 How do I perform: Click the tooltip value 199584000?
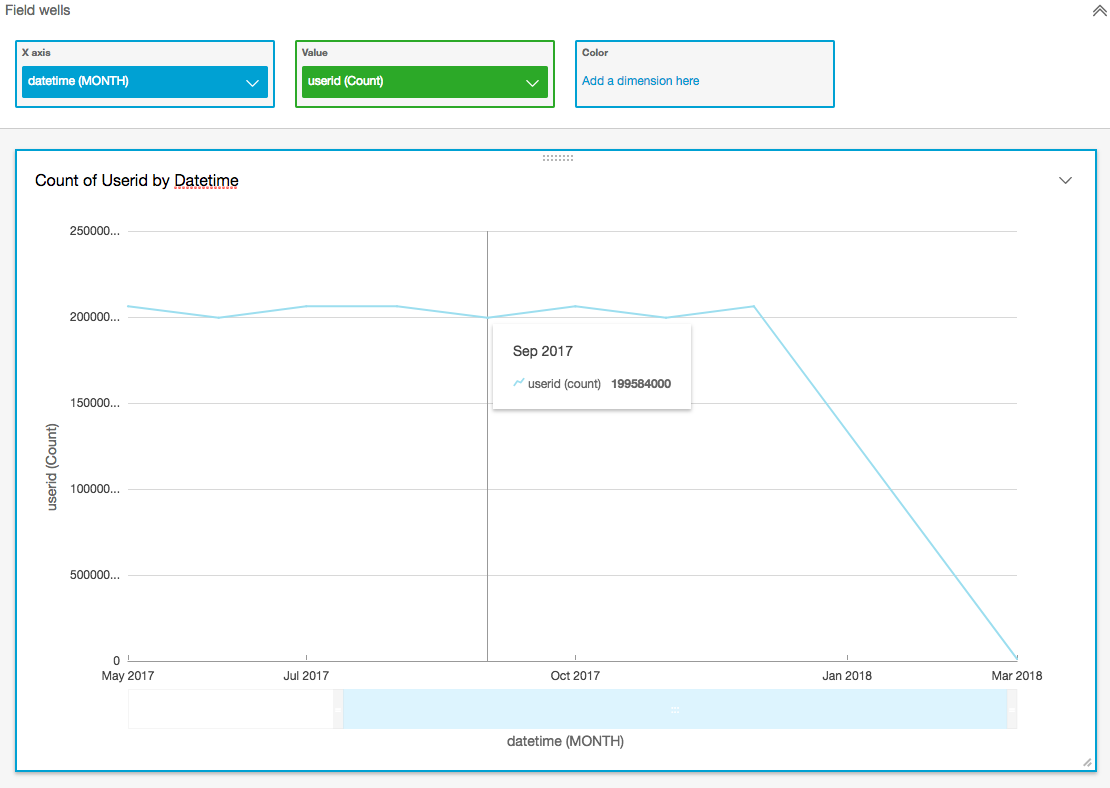pos(641,384)
